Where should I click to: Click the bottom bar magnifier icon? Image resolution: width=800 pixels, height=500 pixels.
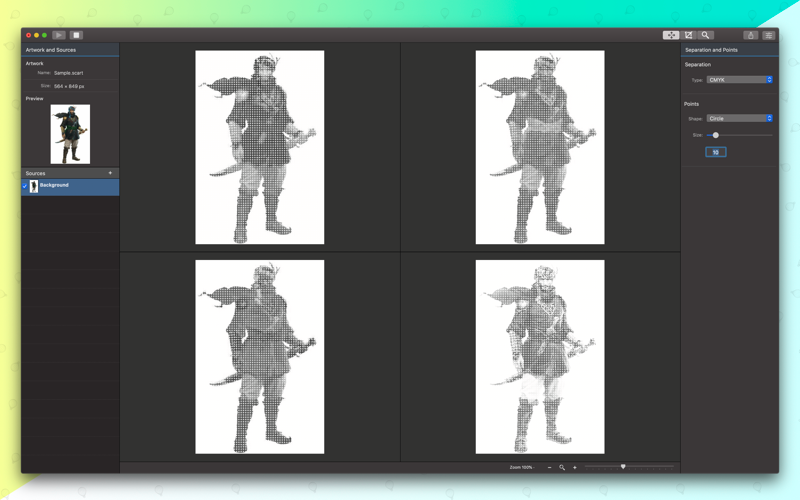562,467
